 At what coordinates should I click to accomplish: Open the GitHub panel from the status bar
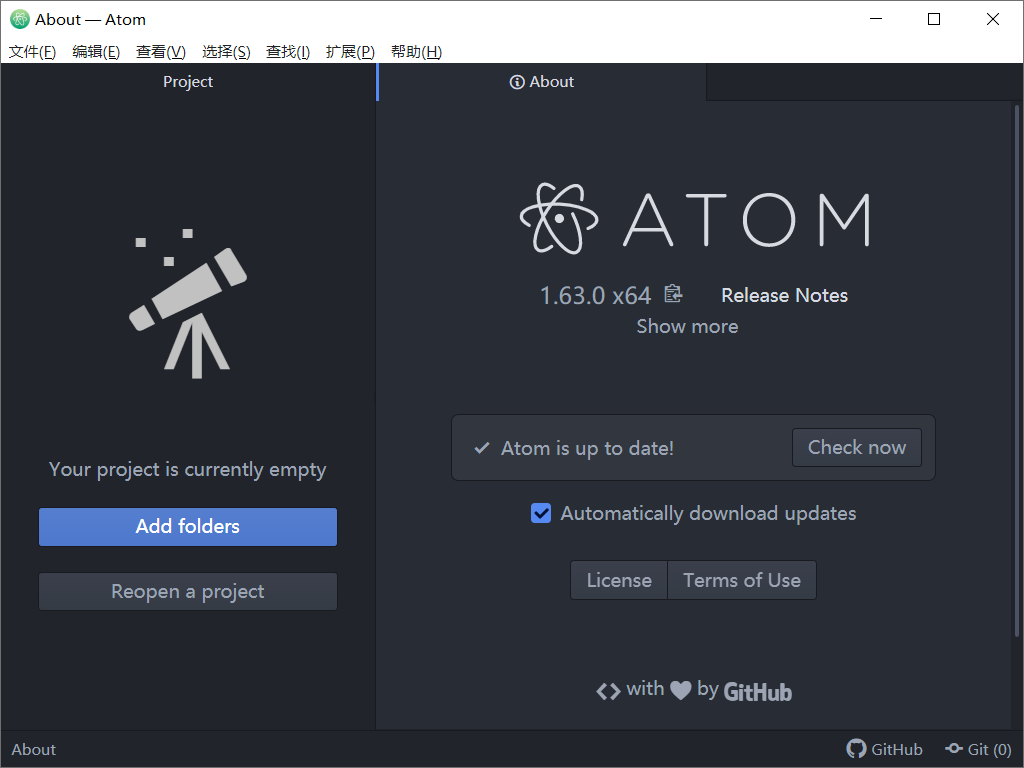(884, 749)
